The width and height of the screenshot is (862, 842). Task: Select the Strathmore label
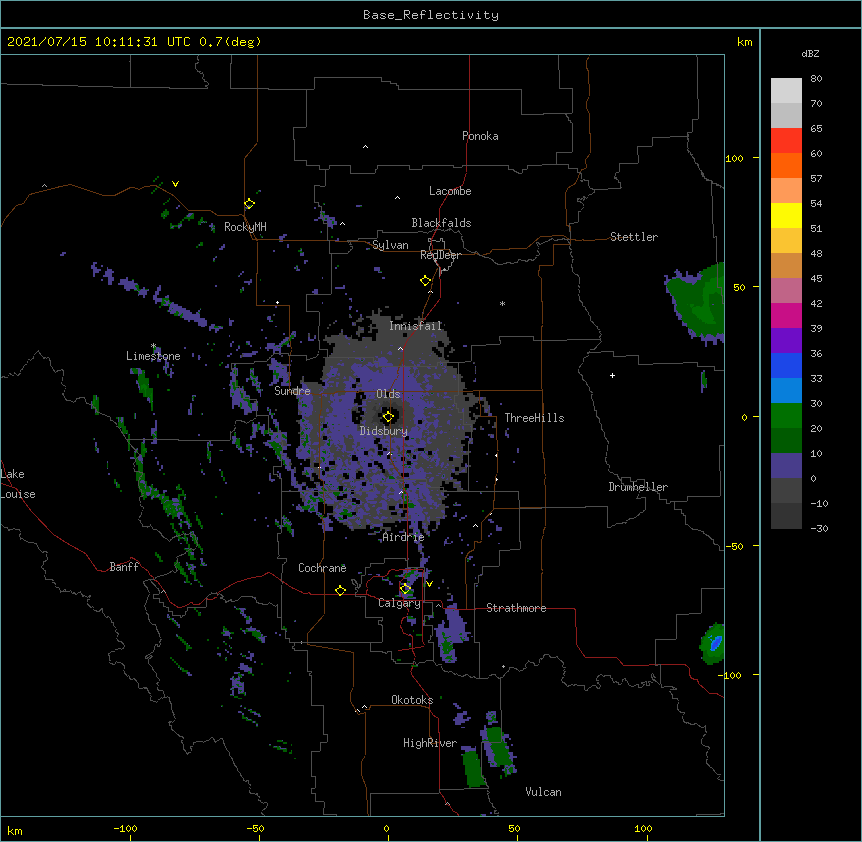click(516, 608)
